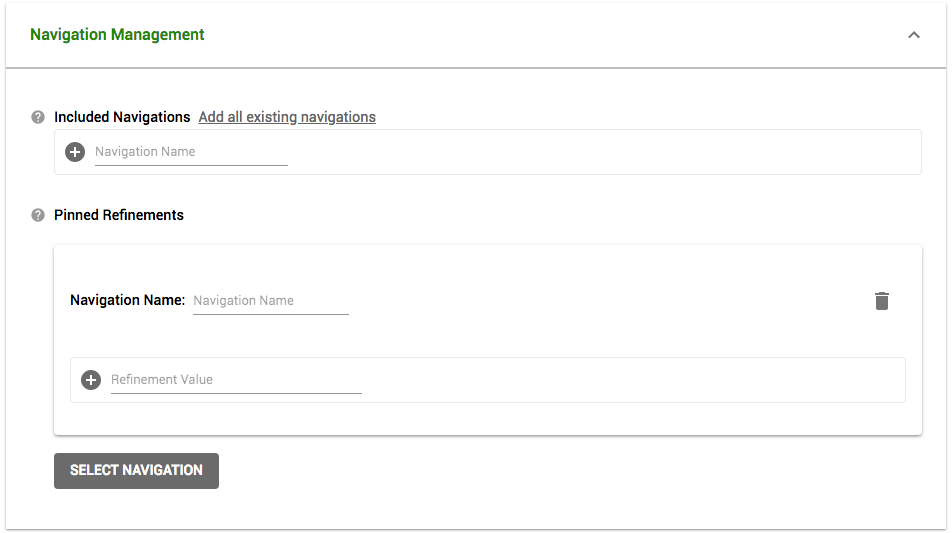952x533 pixels.
Task: Collapse the Navigation Management section chevron
Action: [913, 35]
